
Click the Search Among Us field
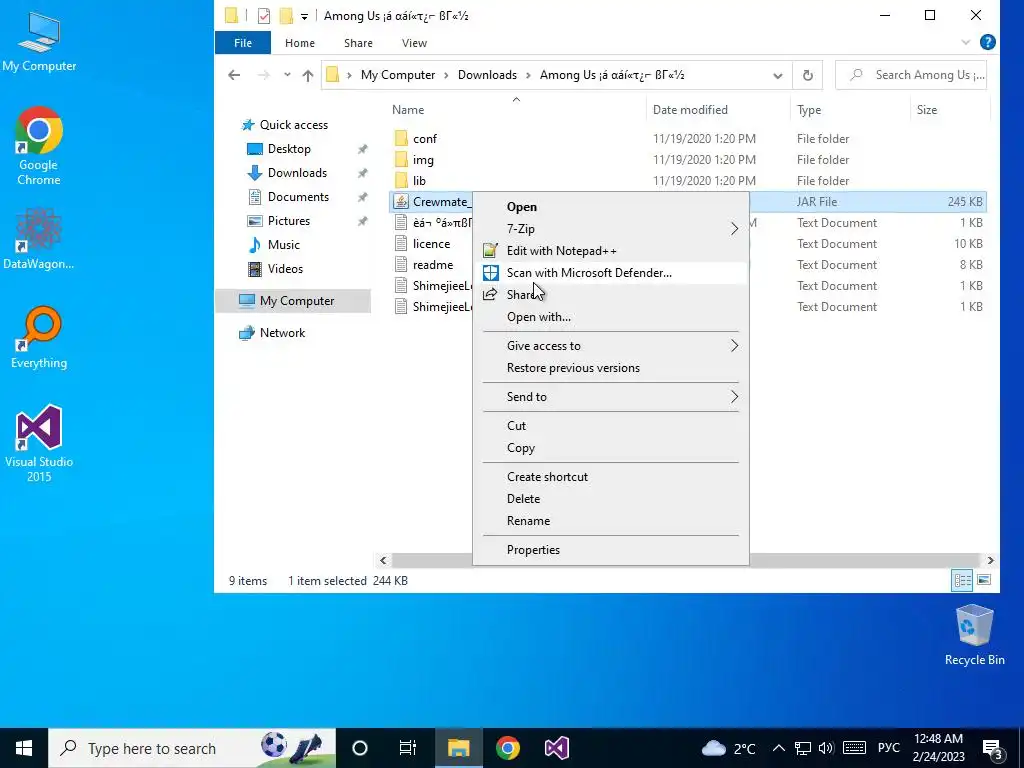[912, 75]
